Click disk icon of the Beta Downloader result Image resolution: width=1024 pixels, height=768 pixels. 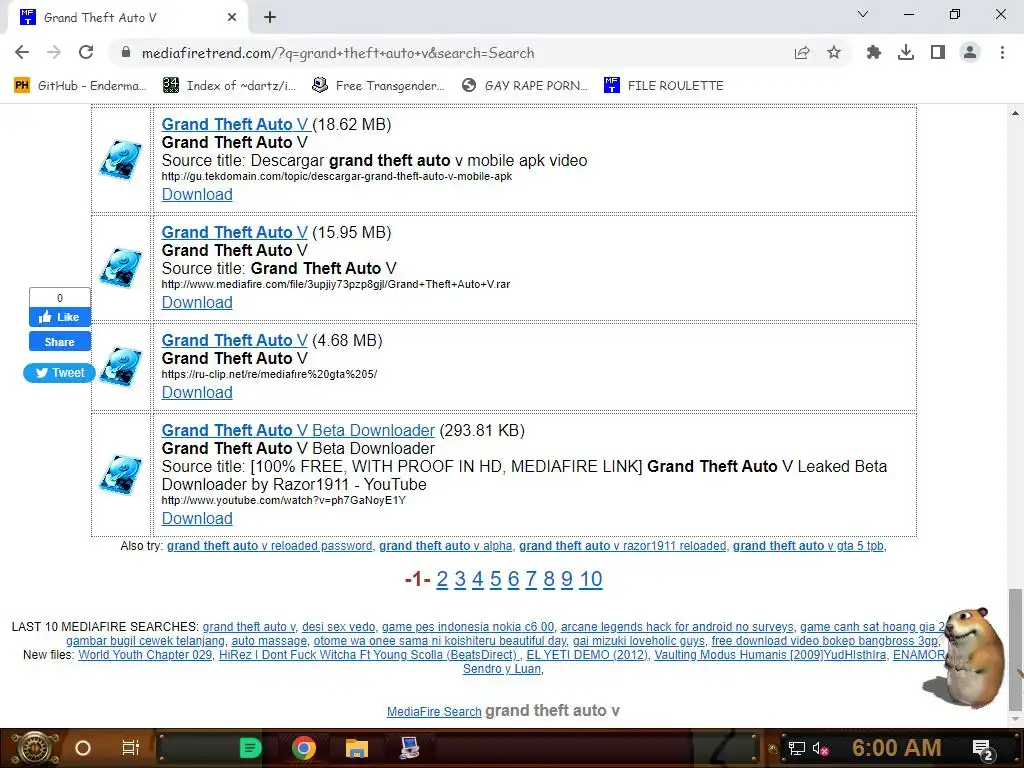[121, 475]
